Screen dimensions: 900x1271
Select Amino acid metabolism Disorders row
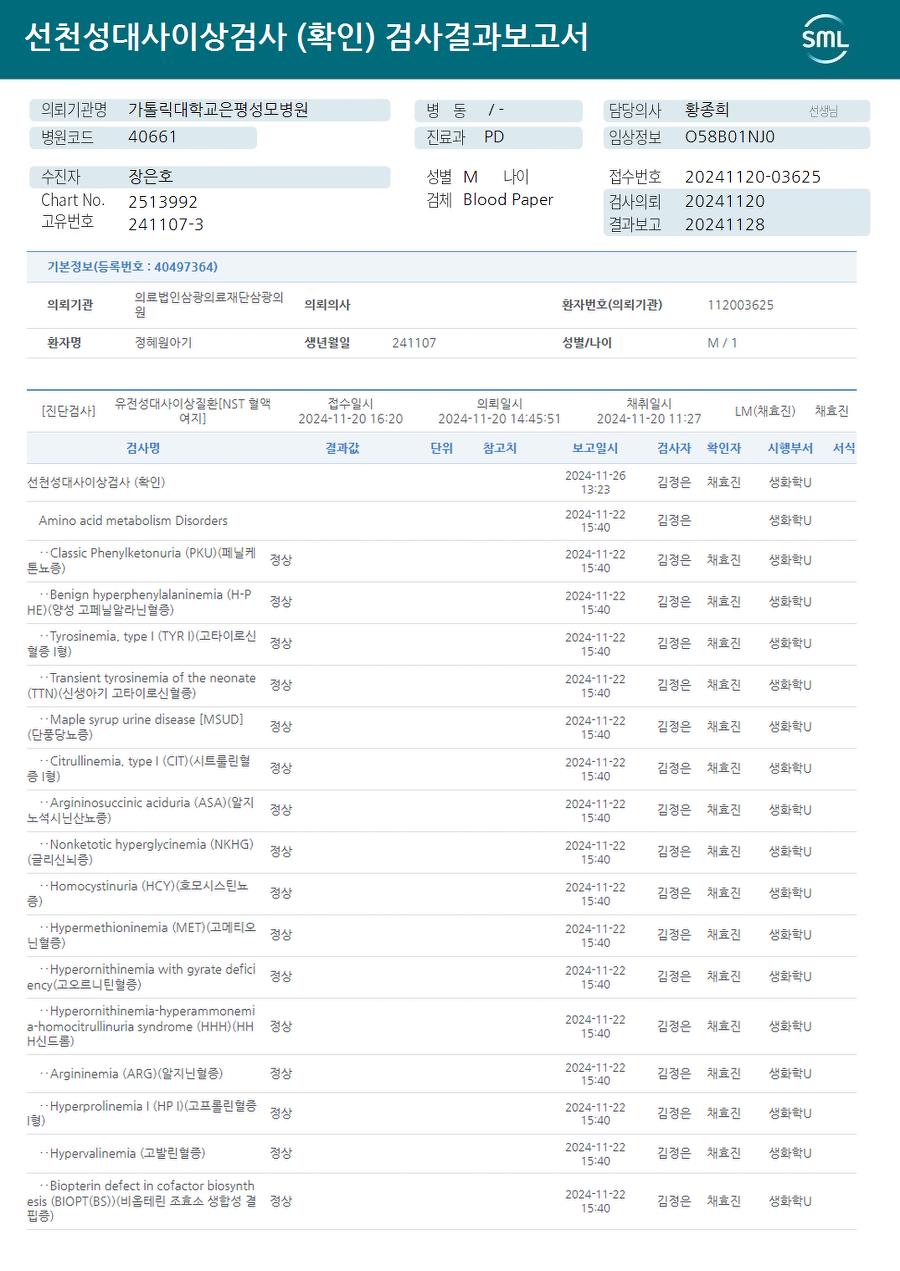pos(441,521)
